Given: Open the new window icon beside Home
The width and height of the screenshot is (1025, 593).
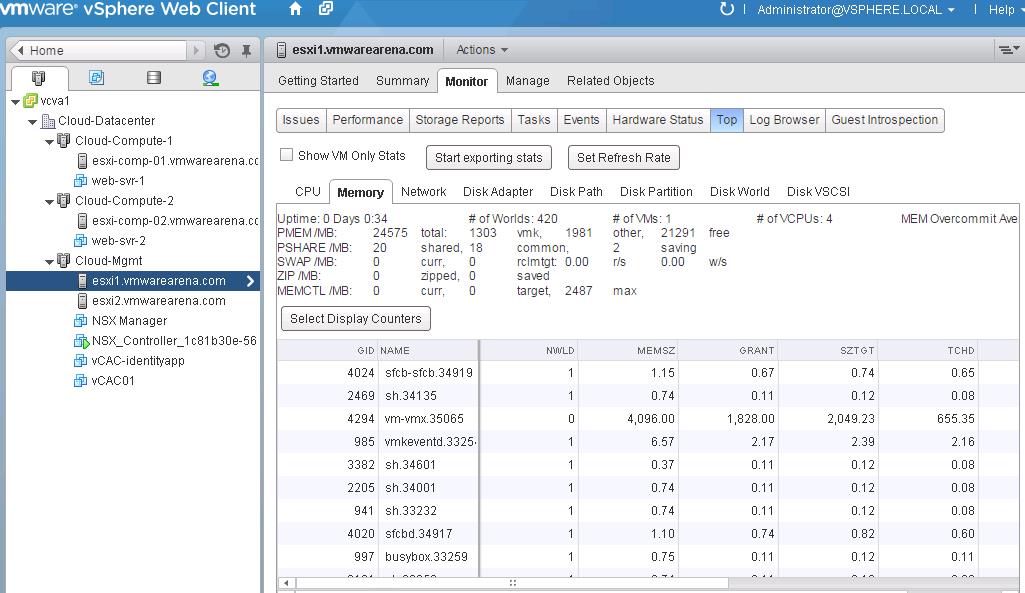Looking at the screenshot, I should pos(326,9).
